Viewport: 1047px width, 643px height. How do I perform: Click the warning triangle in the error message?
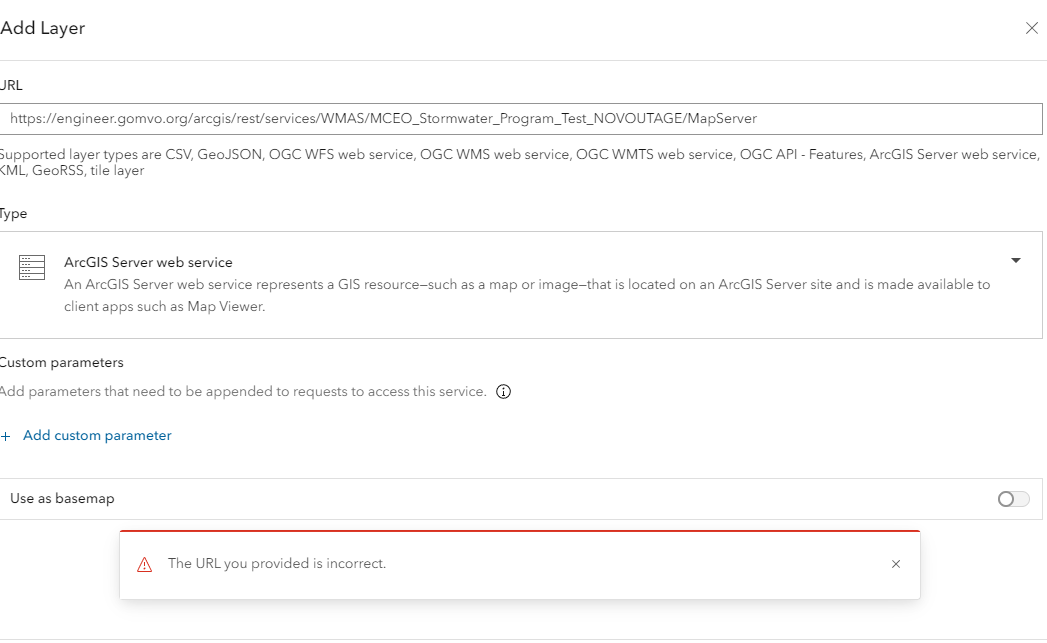(146, 563)
